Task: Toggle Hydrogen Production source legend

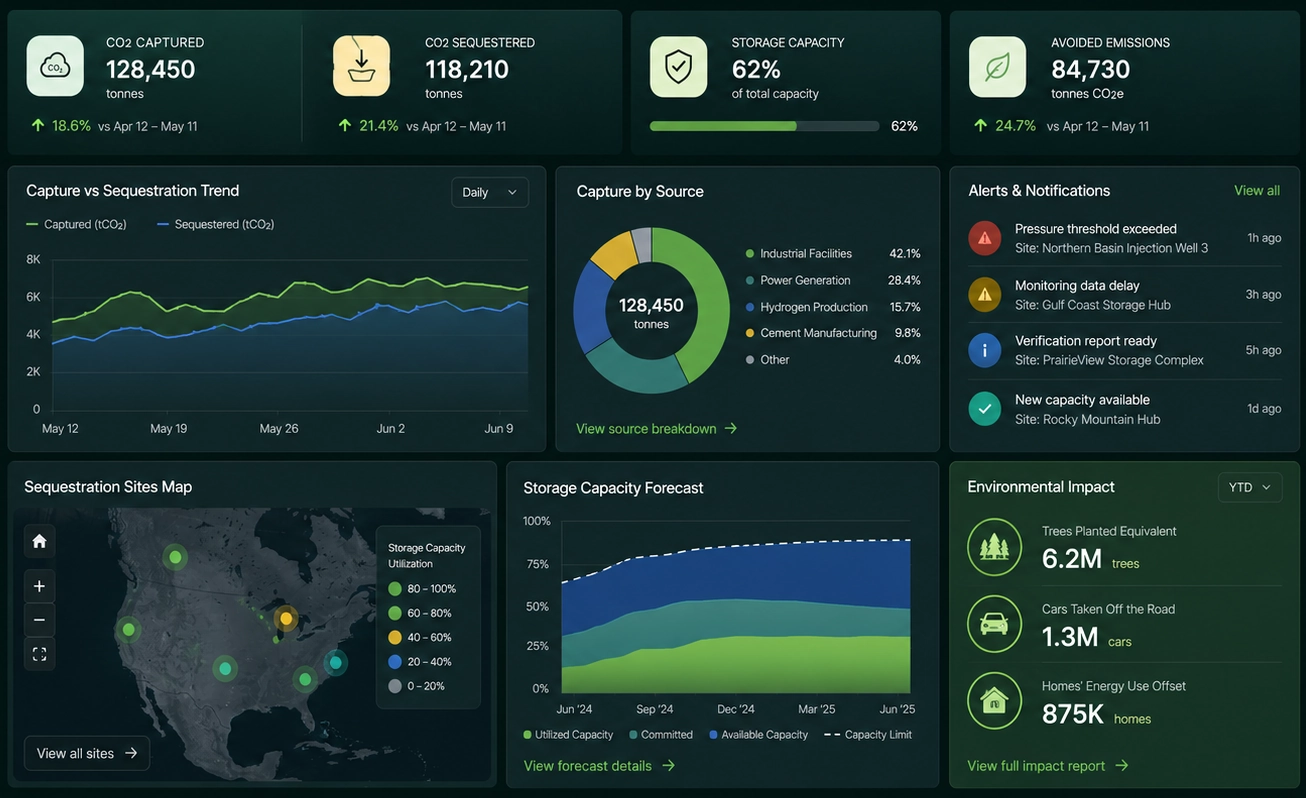Action: coord(833,307)
